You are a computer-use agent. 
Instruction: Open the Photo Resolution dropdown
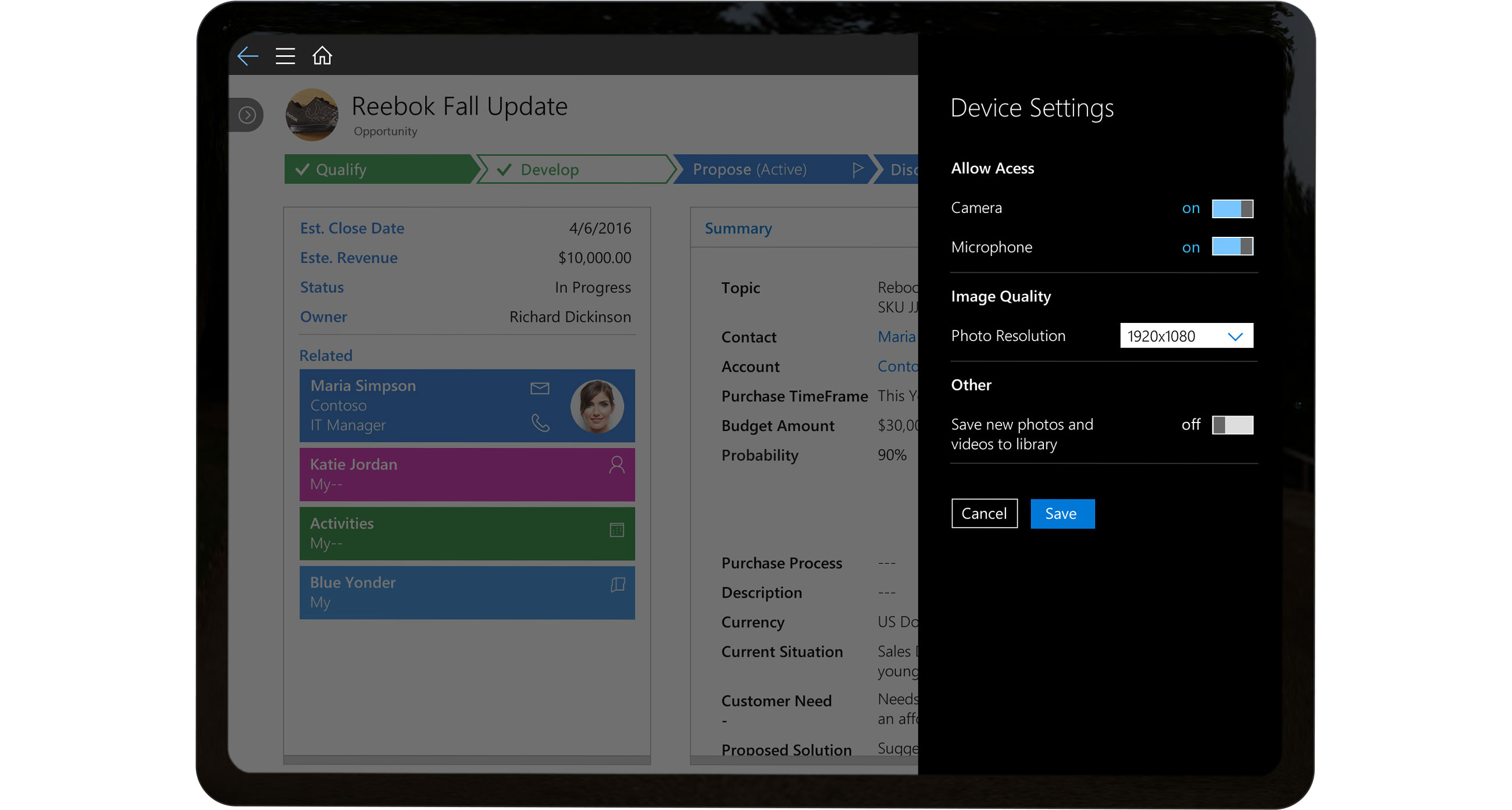point(1186,336)
